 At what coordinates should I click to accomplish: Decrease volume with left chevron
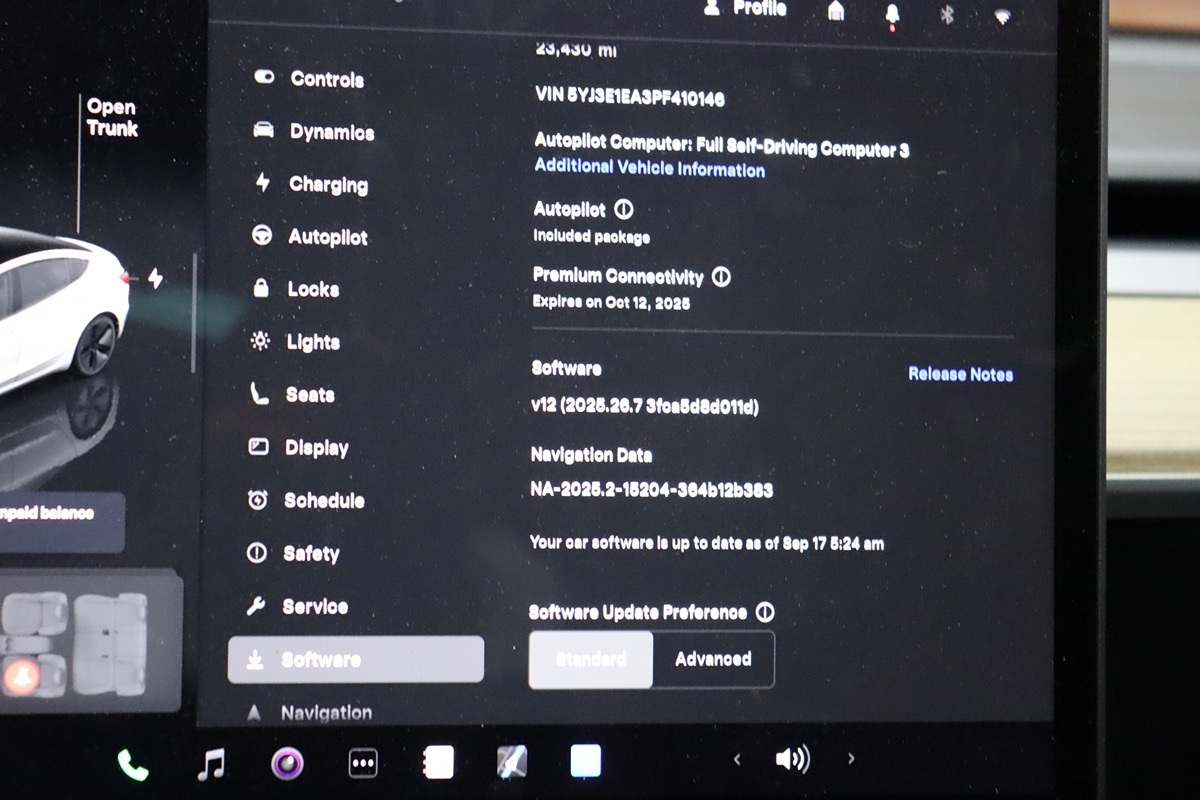pyautogui.click(x=737, y=760)
